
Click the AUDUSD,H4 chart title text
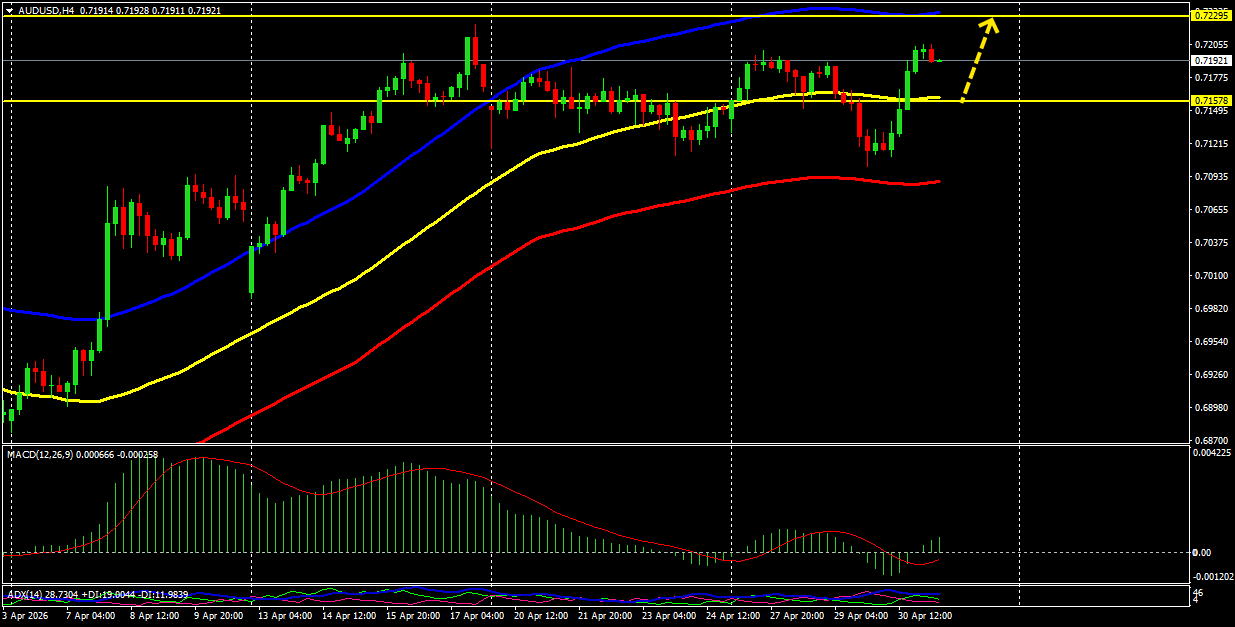[46, 10]
